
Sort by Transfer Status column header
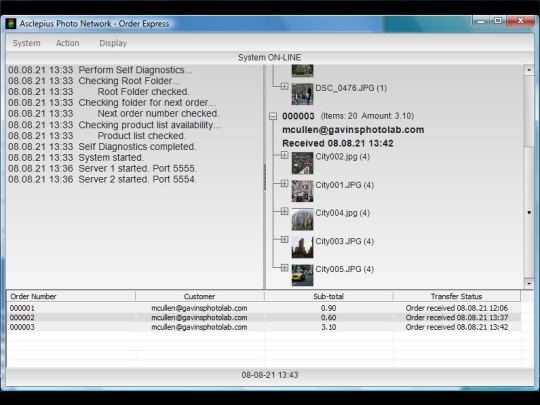457,296
